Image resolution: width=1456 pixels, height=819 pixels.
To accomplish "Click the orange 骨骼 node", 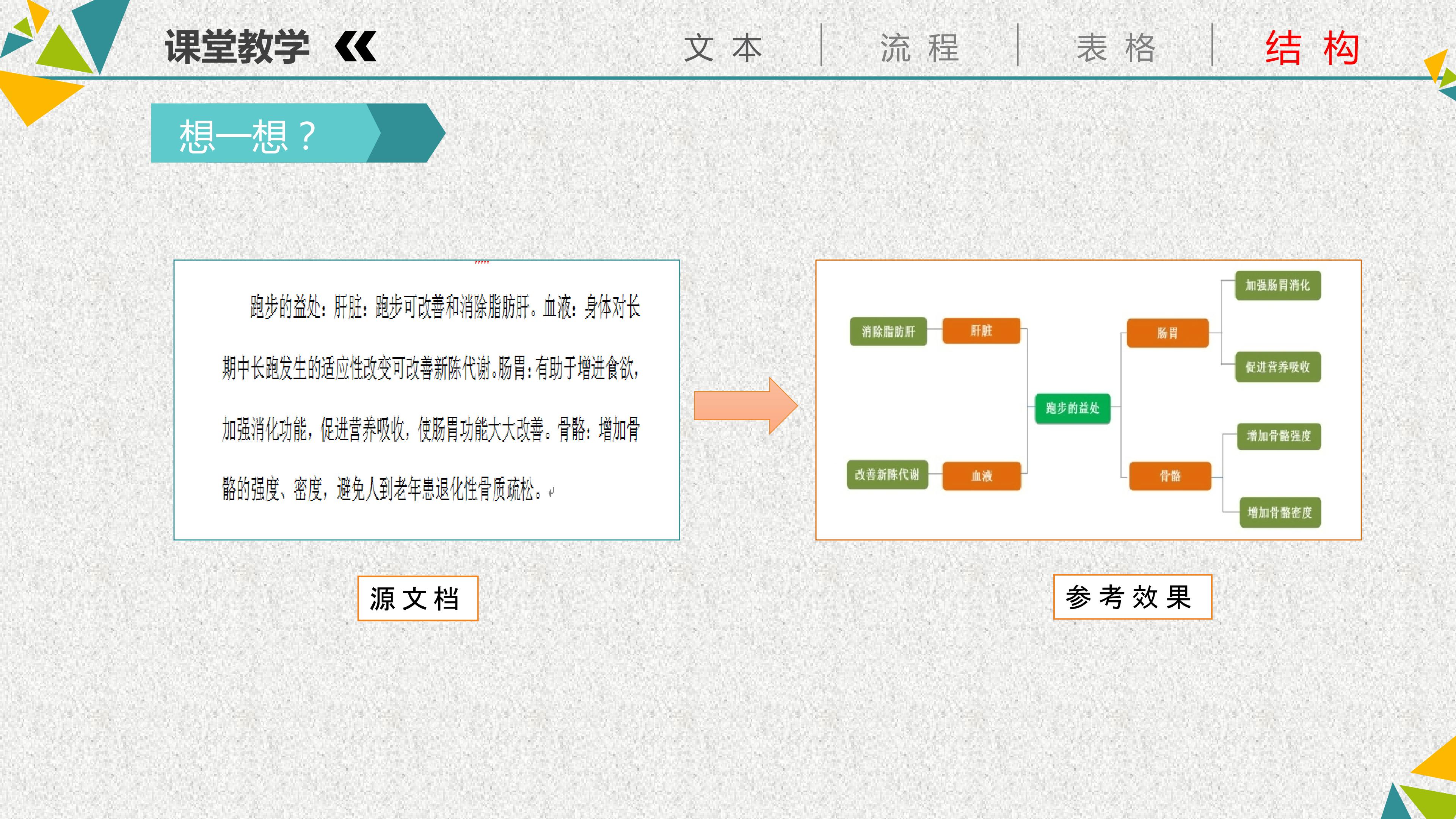I will click(x=1170, y=476).
